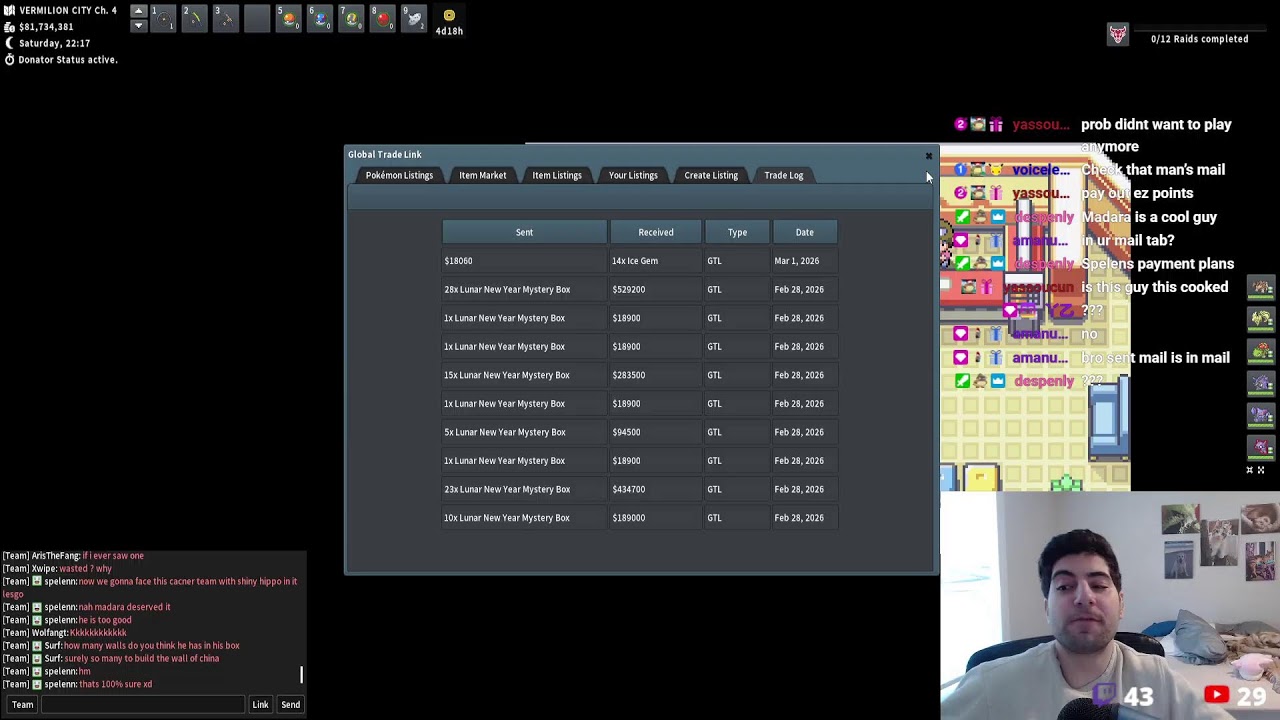The image size is (1280, 720).
Task: Click the Team chat channel button
Action: 22,705
